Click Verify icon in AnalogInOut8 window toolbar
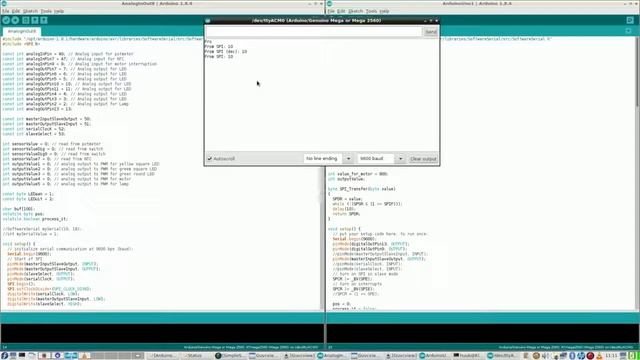This screenshot has width=640, height=360. pyautogui.click(x=6, y=20)
